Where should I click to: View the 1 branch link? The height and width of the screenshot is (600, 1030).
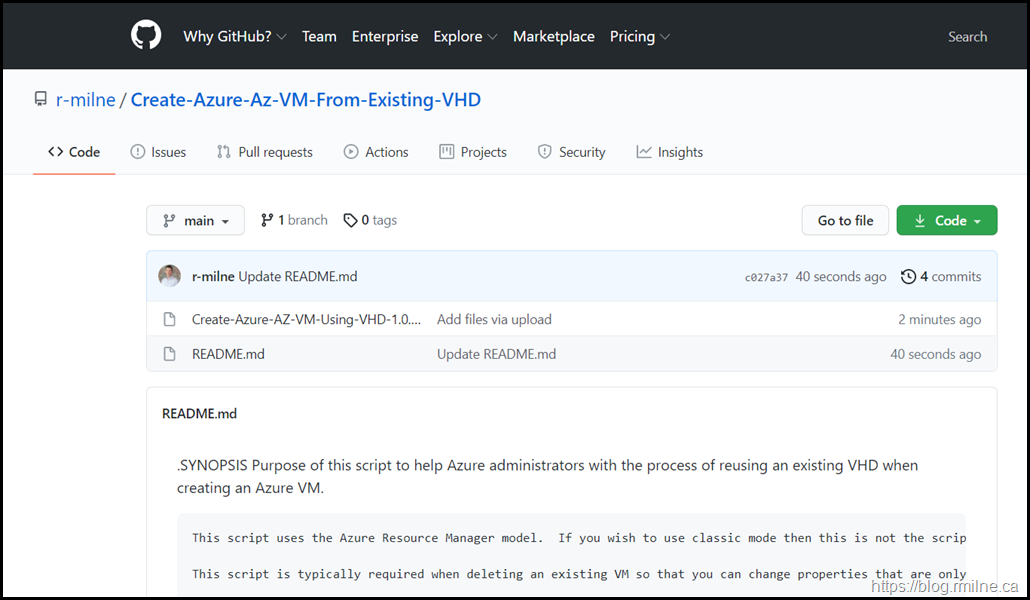[x=294, y=220]
